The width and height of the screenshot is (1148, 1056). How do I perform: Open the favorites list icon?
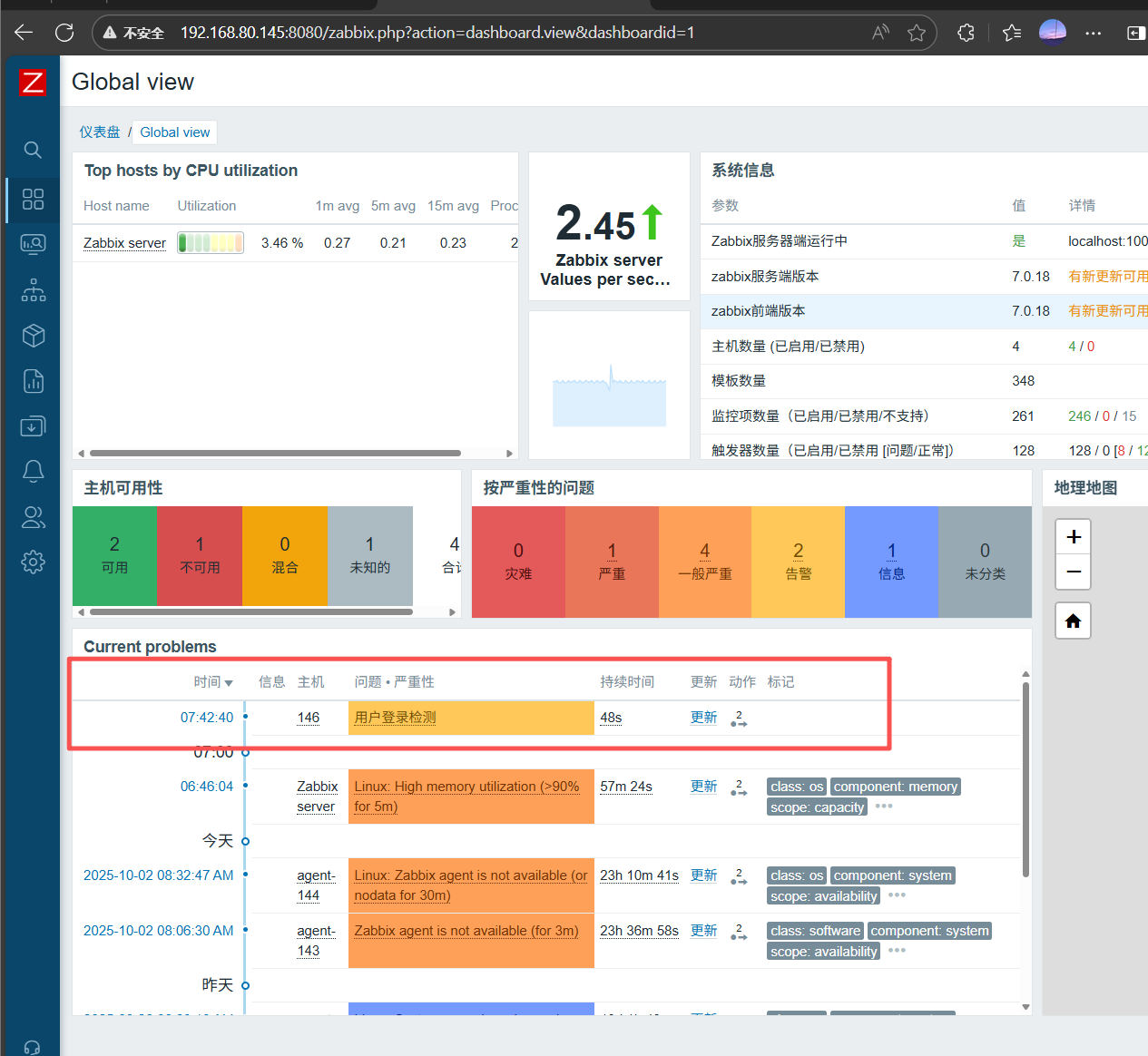coord(1012,33)
